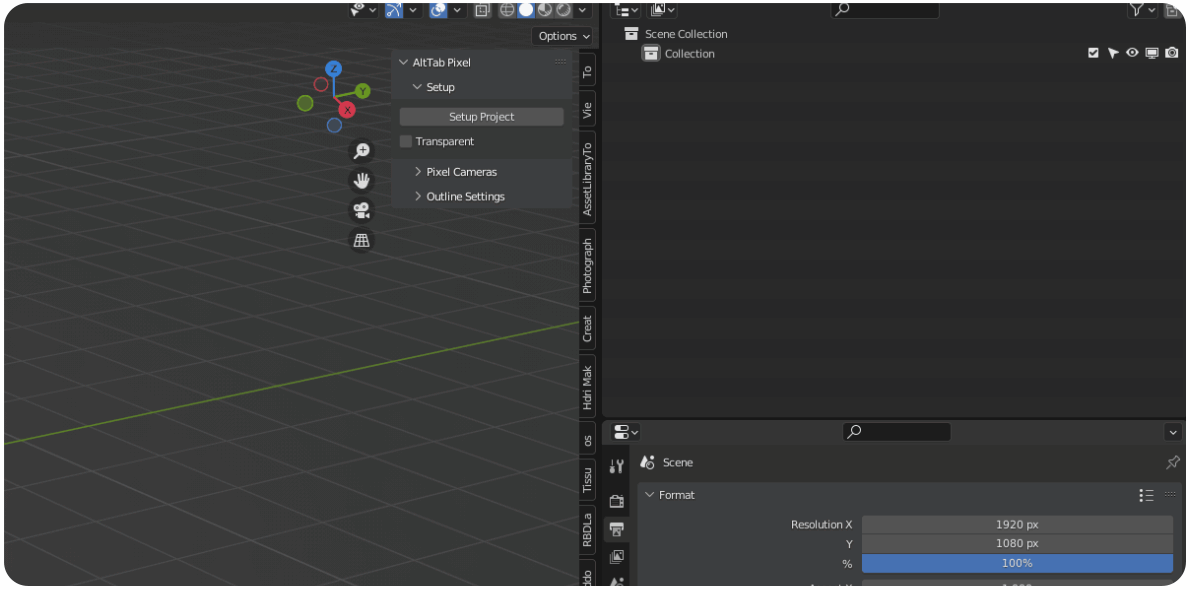Viewport: 1190px width, 590px height.
Task: Pin the Scene properties context
Action: [1173, 462]
